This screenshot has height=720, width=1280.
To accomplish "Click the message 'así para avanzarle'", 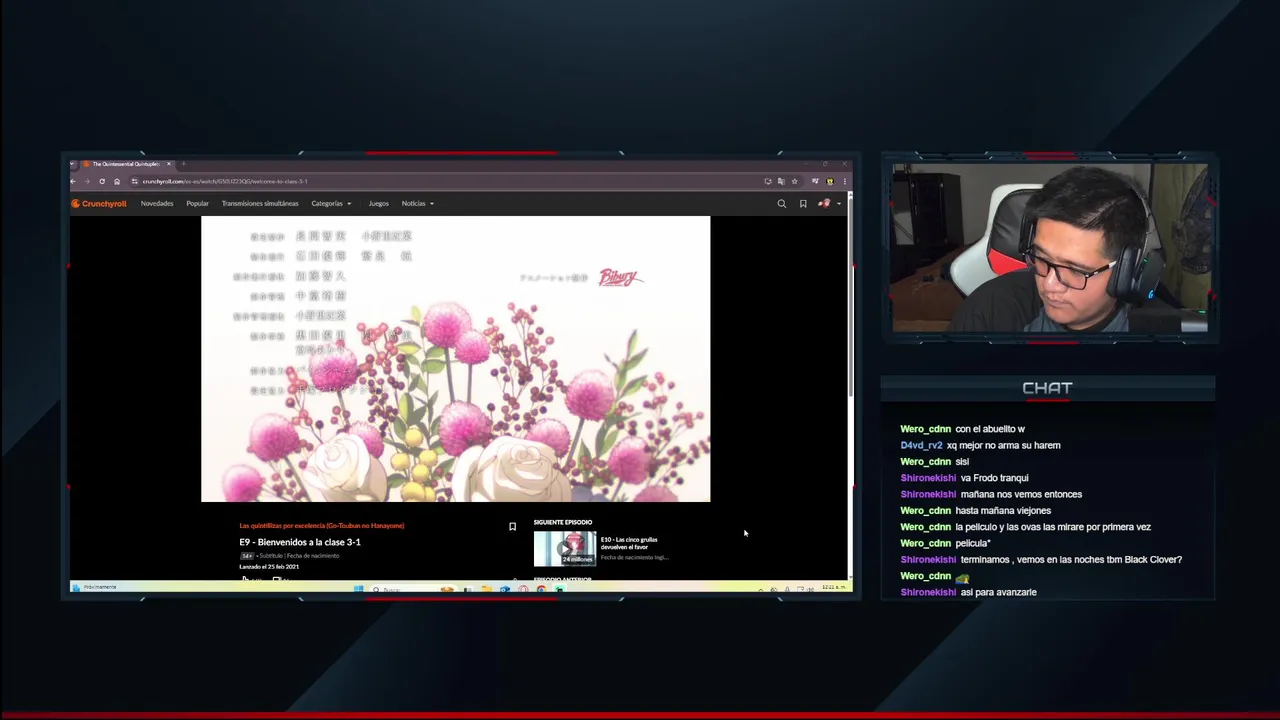I will pos(998,592).
